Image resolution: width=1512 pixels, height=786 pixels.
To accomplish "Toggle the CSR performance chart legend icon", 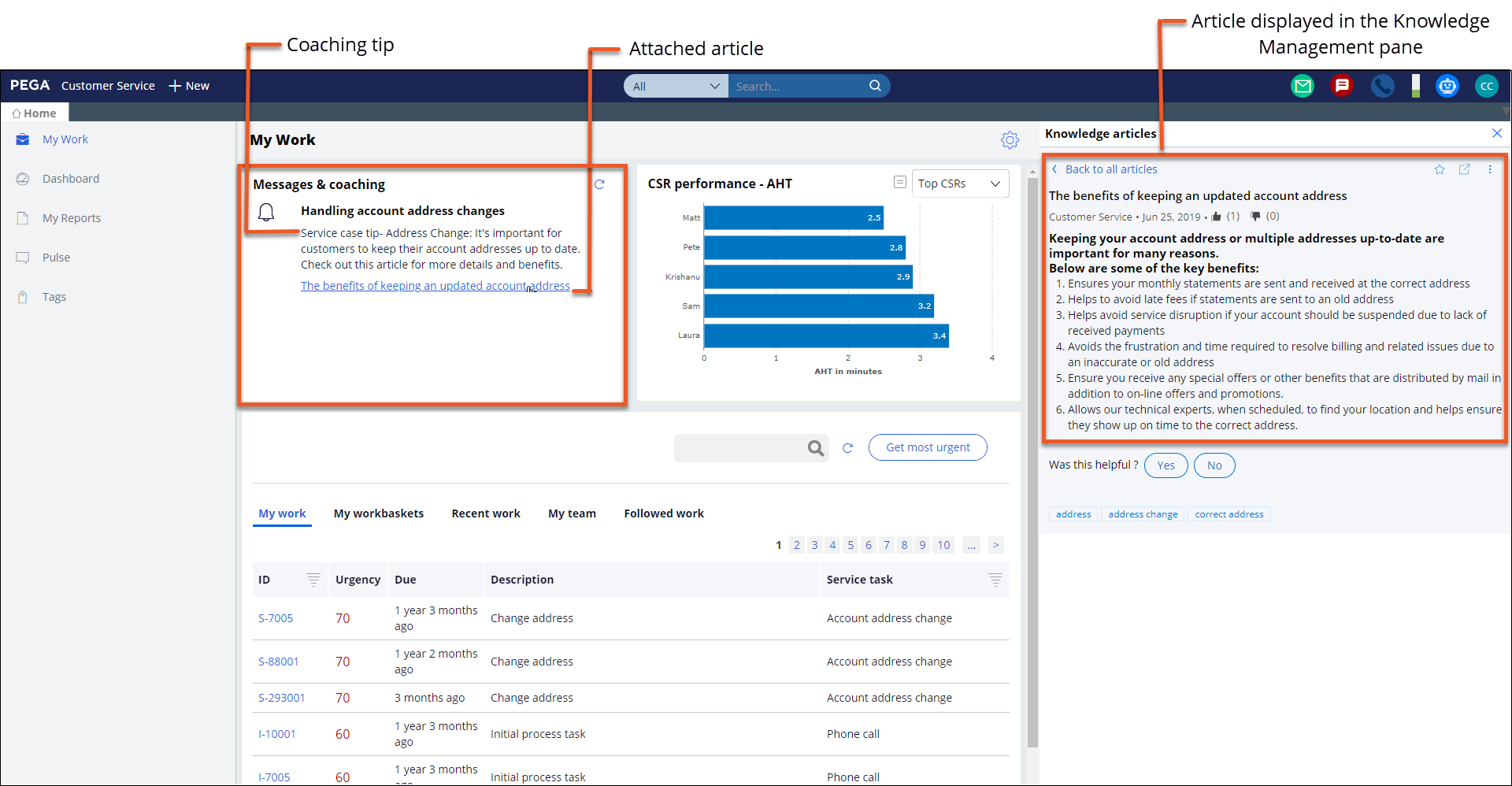I will pos(899,183).
